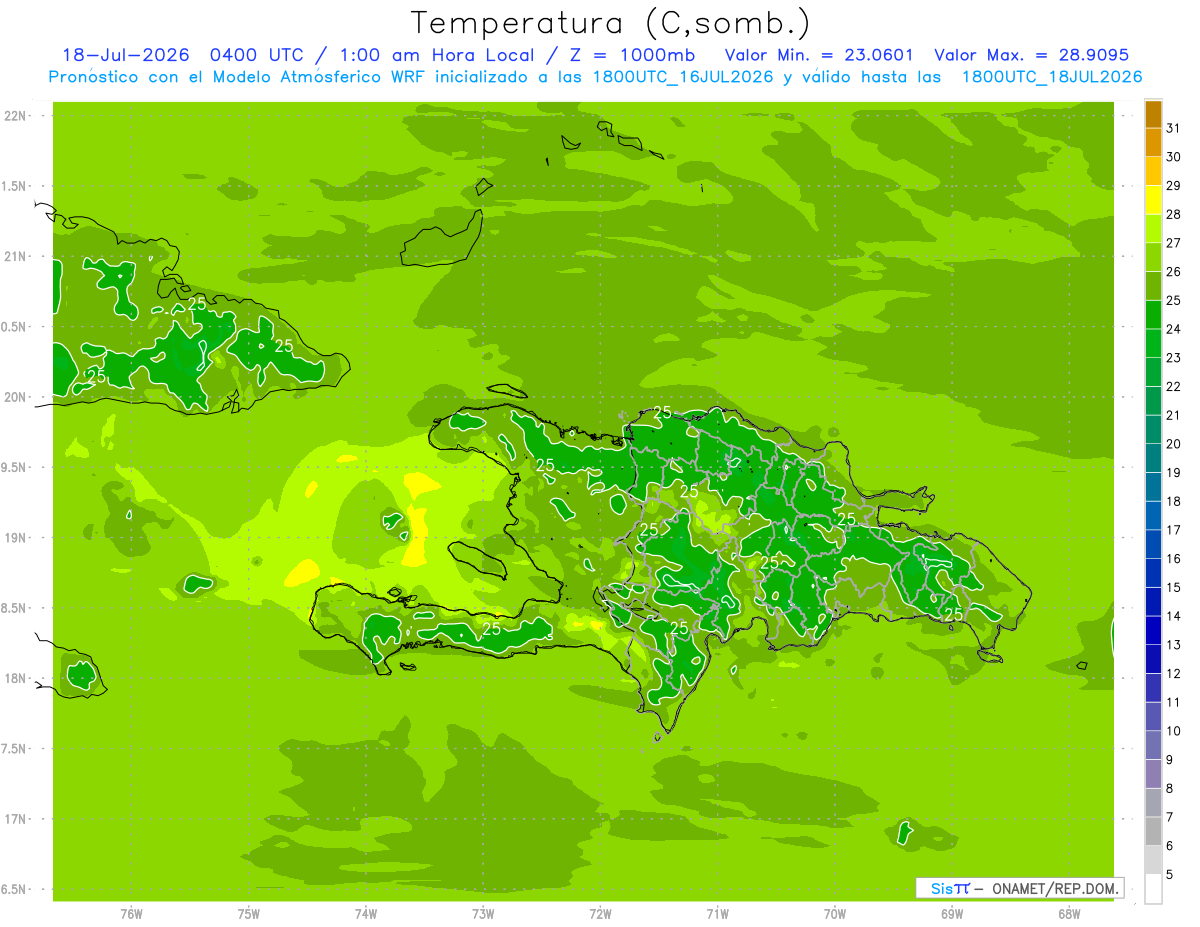Pick the dark blue swatch between 13 and 14
The width and height of the screenshot is (1200, 927).
pyautogui.click(x=1153, y=630)
